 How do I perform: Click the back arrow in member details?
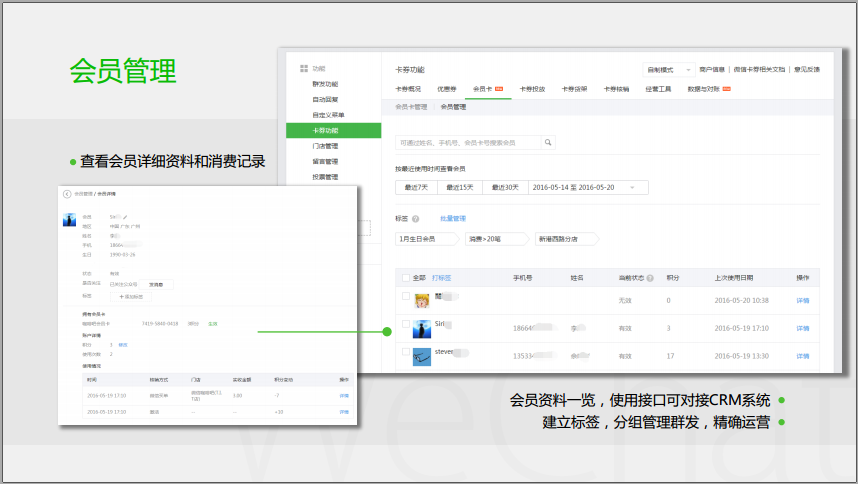pos(67,193)
